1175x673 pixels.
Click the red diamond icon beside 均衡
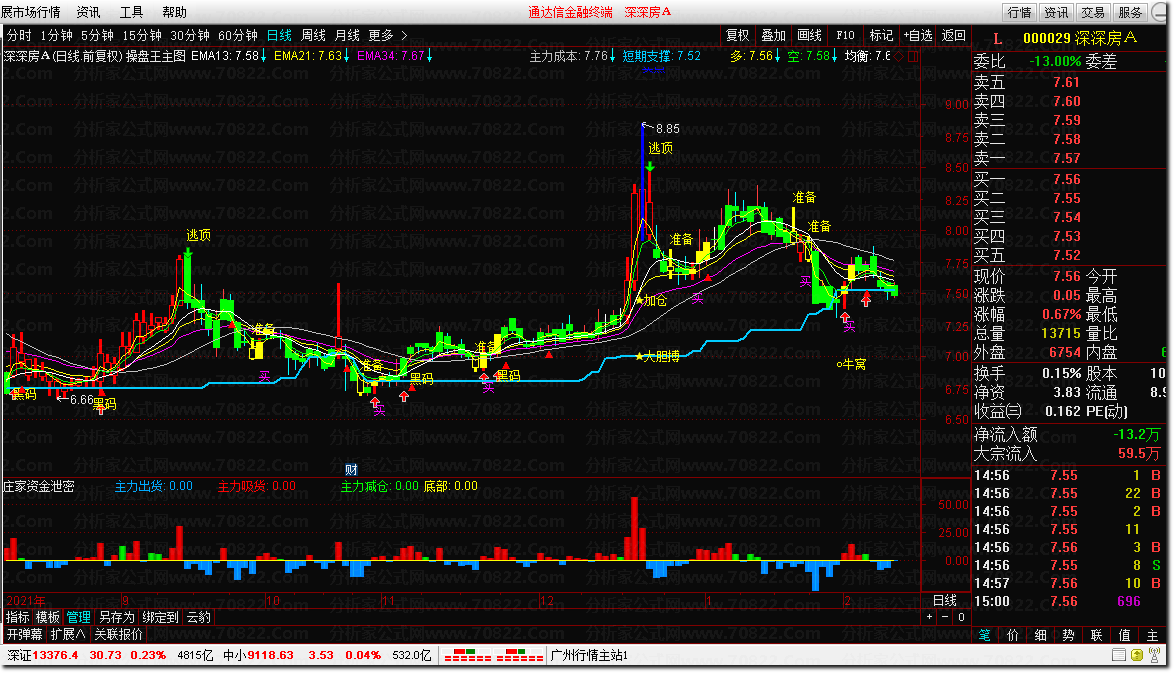898,56
